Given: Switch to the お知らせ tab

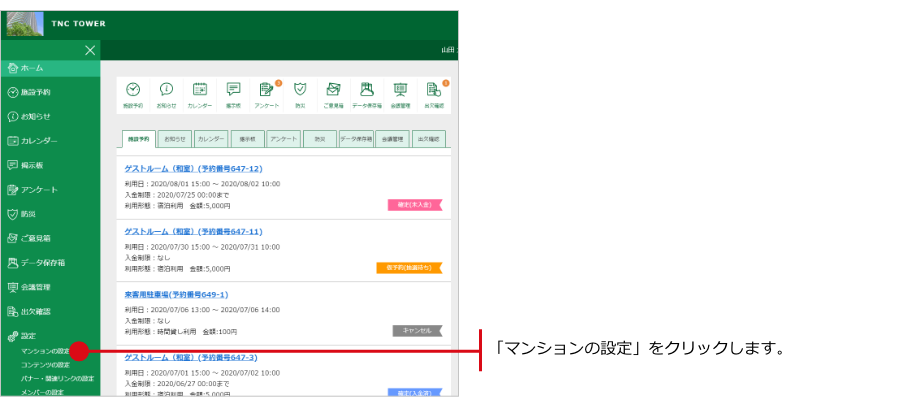Looking at the screenshot, I should coord(174,139).
